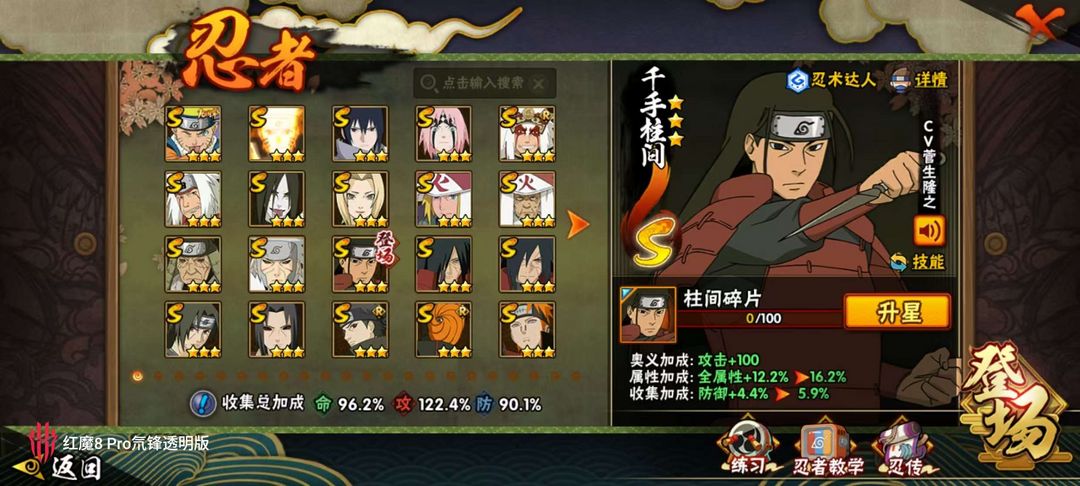This screenshot has height=486, width=1080.
Task: Select the first orange page indicator dot
Action: tap(138, 376)
